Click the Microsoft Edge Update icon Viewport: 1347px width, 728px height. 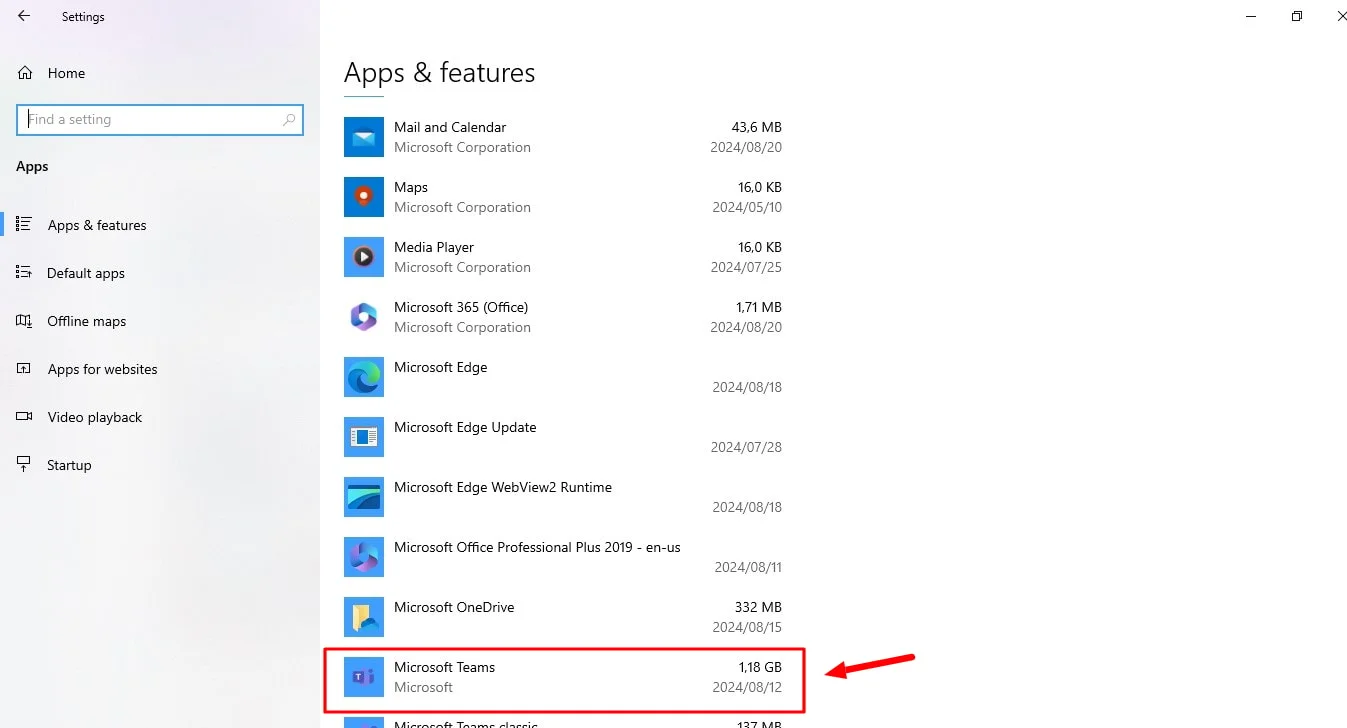pos(364,437)
